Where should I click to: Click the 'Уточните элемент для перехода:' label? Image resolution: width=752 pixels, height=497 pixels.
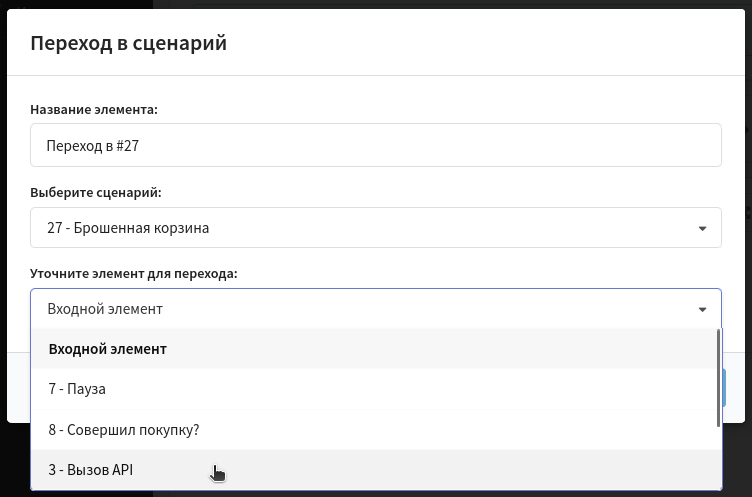134,273
